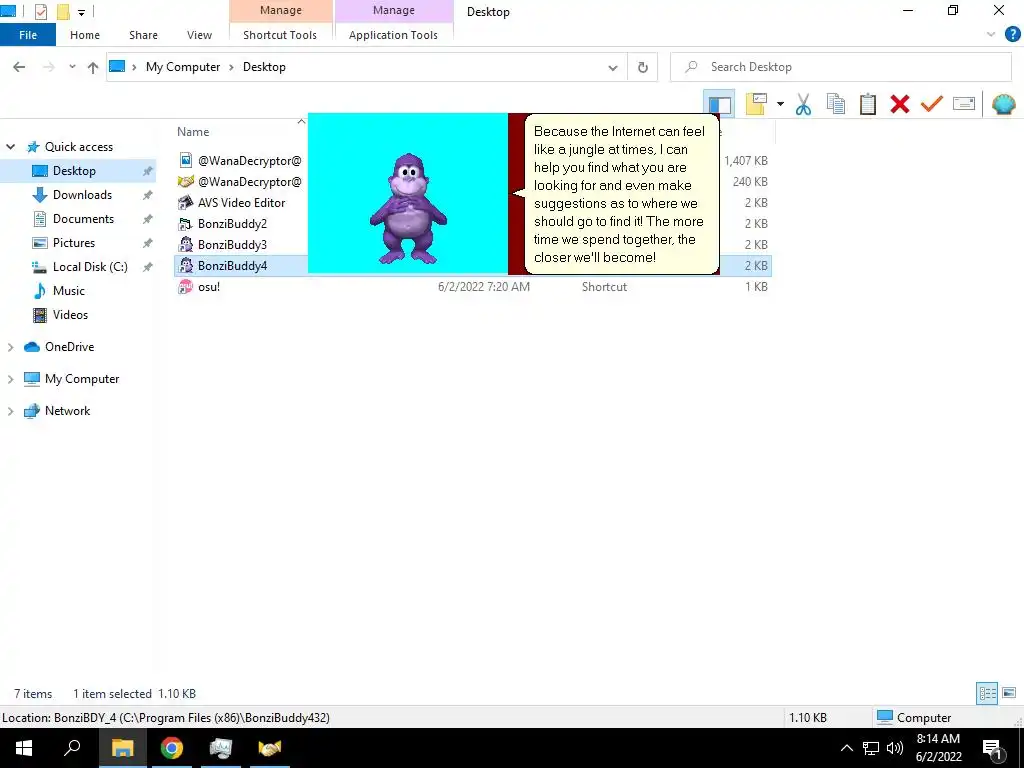Open the Application Tools tab

(393, 35)
